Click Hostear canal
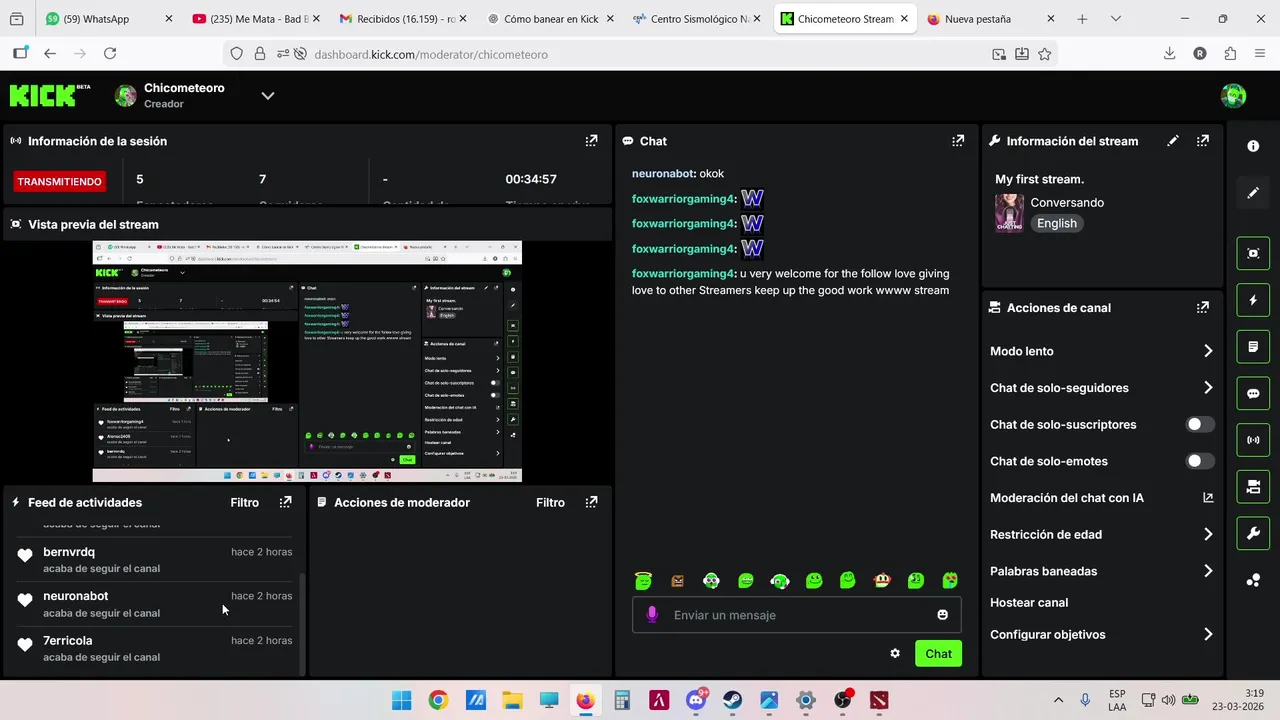This screenshot has width=1280, height=720. click(1029, 603)
